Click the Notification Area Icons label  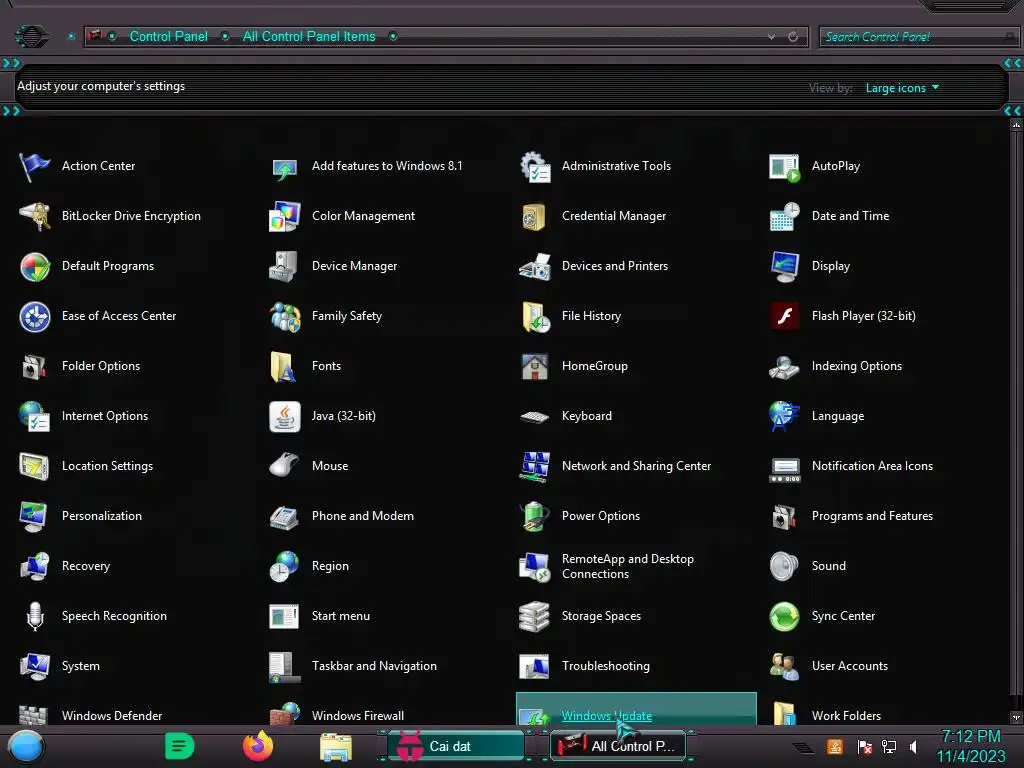[872, 466]
